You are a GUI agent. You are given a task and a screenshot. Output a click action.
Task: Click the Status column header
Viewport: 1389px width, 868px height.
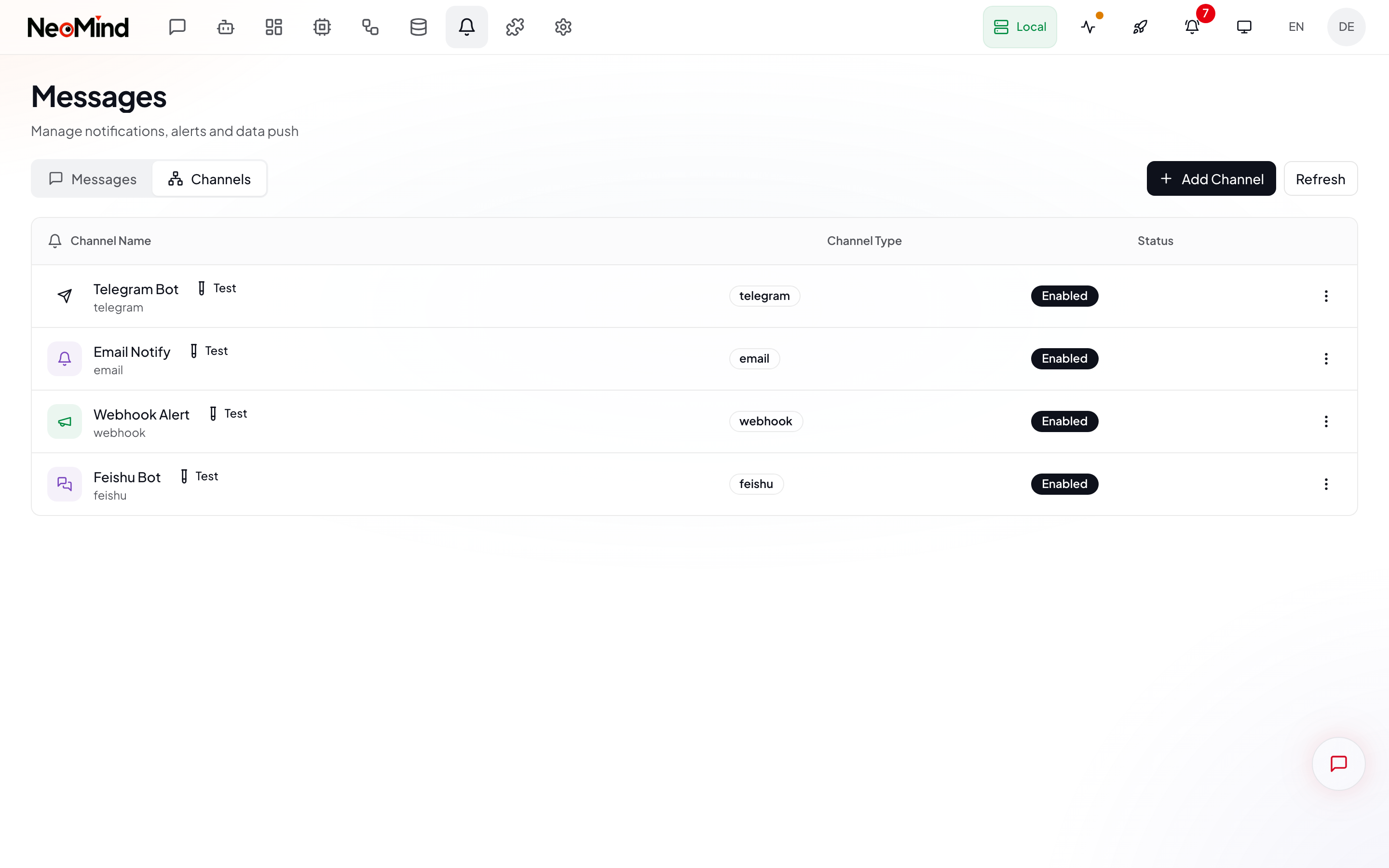[x=1155, y=241]
